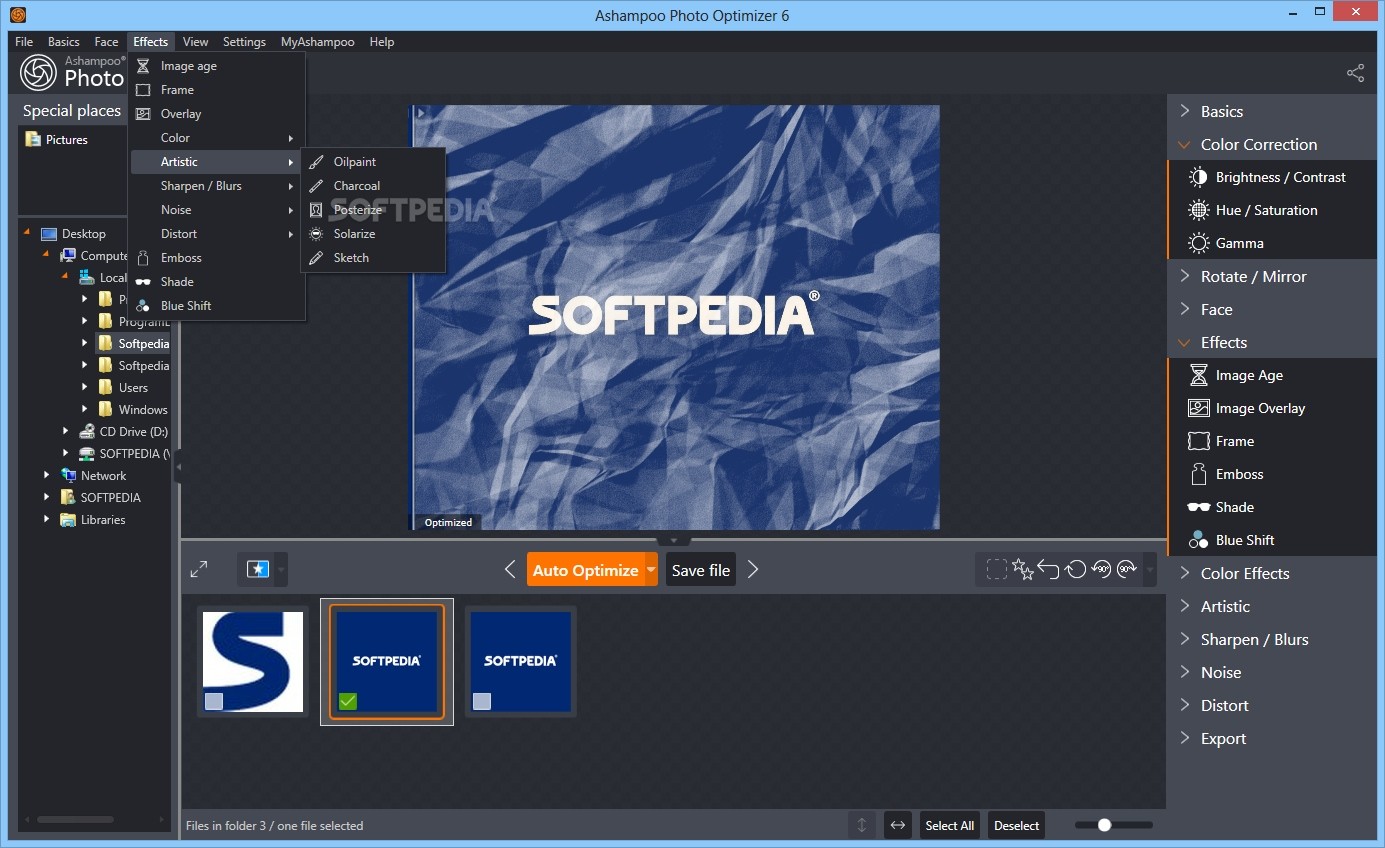Screen dimensions: 1385x848
Task: Go to the next image arrow
Action: [x=753, y=569]
